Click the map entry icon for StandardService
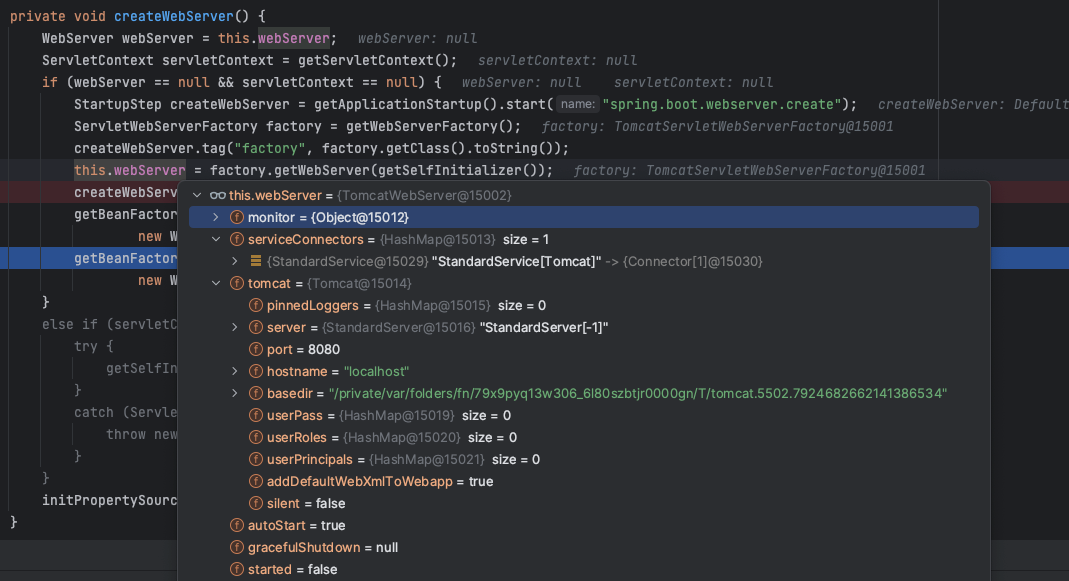This screenshot has width=1069, height=581. [256, 261]
